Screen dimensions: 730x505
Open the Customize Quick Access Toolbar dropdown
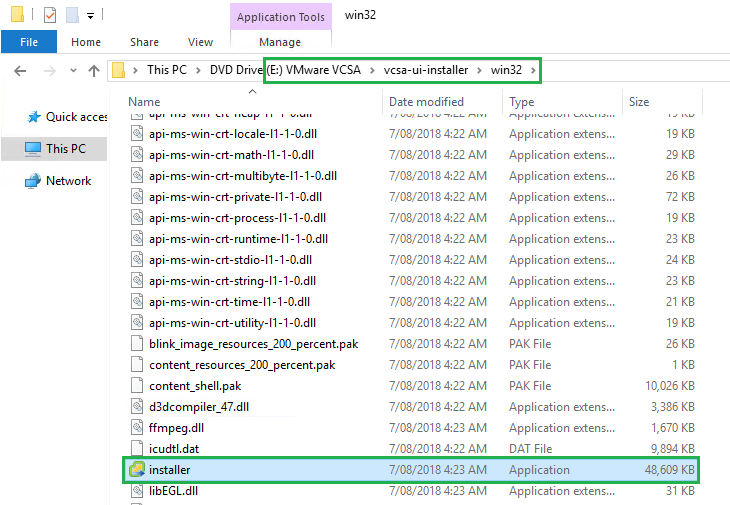click(90, 16)
